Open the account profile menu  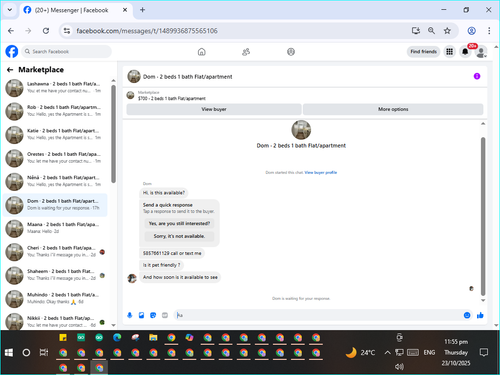point(481,52)
